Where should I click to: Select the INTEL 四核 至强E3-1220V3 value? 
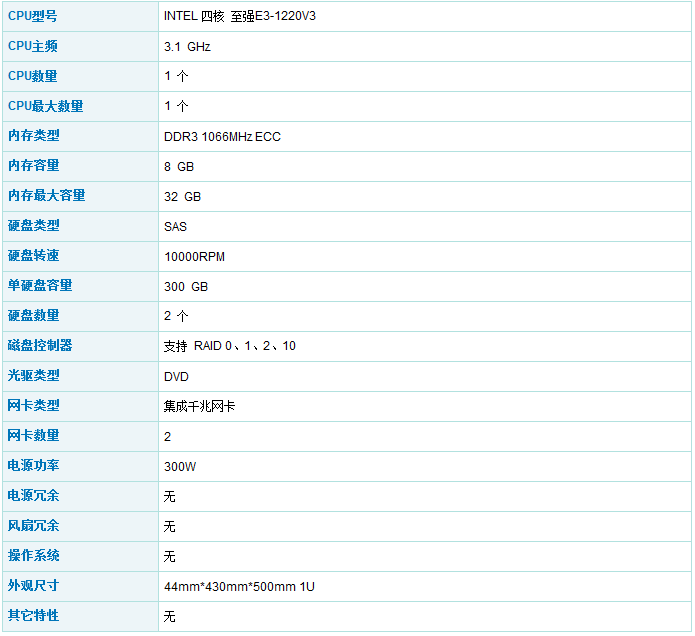[x=246, y=16]
